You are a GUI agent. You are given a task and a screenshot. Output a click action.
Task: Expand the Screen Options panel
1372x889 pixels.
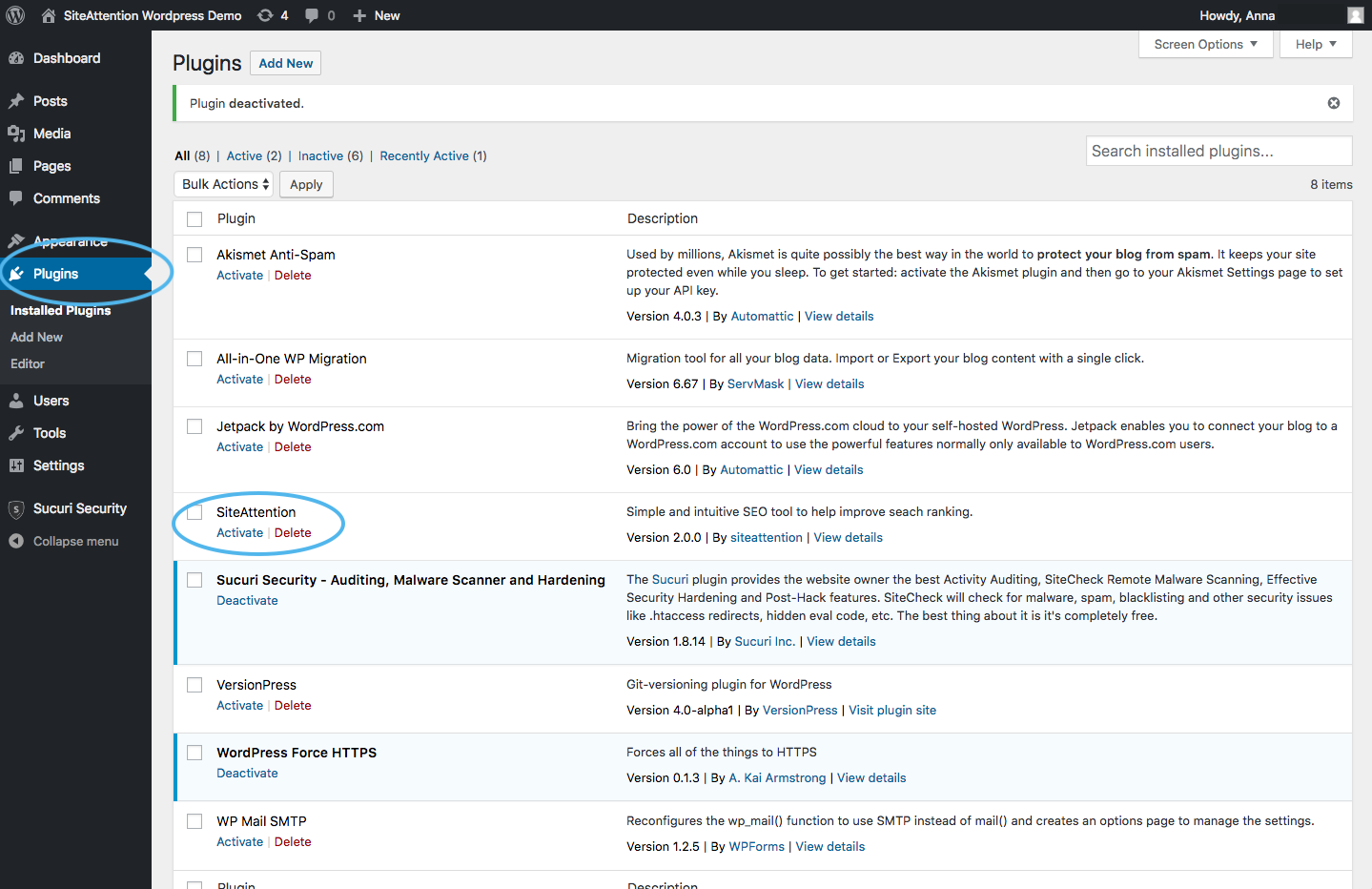[1205, 44]
